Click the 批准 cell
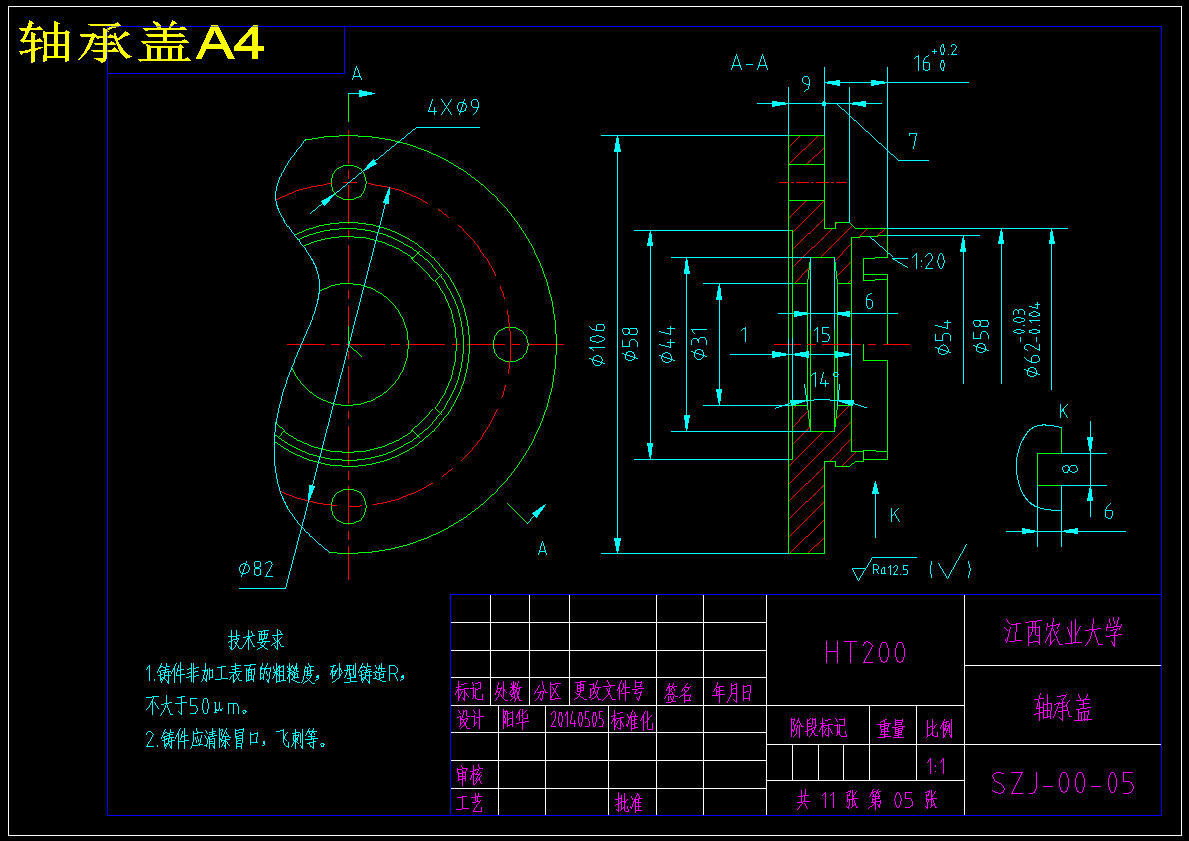The height and width of the screenshot is (841, 1189). click(629, 803)
